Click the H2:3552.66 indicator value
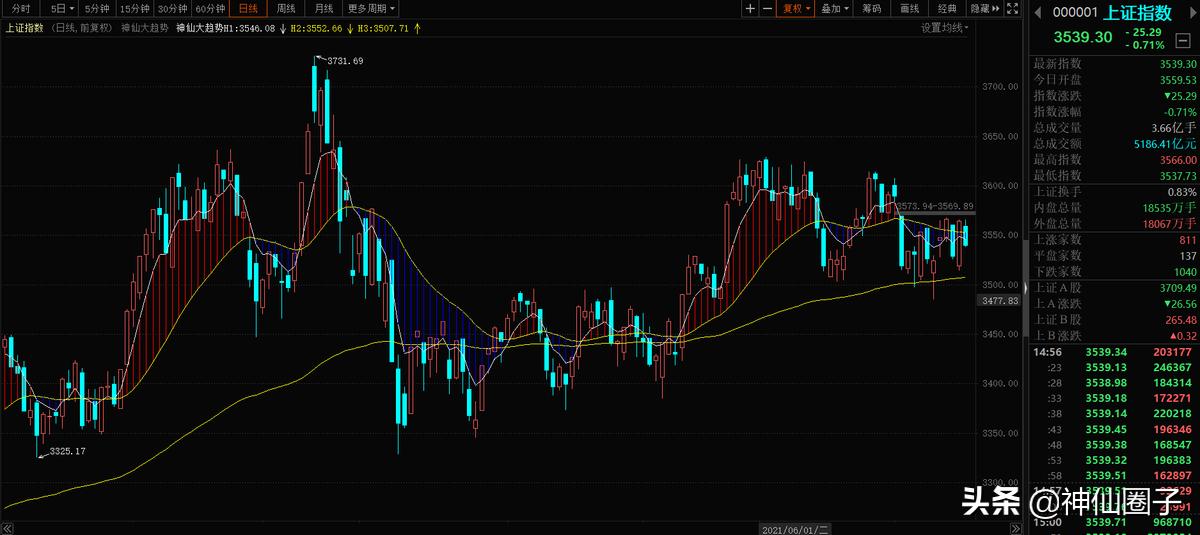Viewport: 1200px width, 535px height. pos(317,28)
